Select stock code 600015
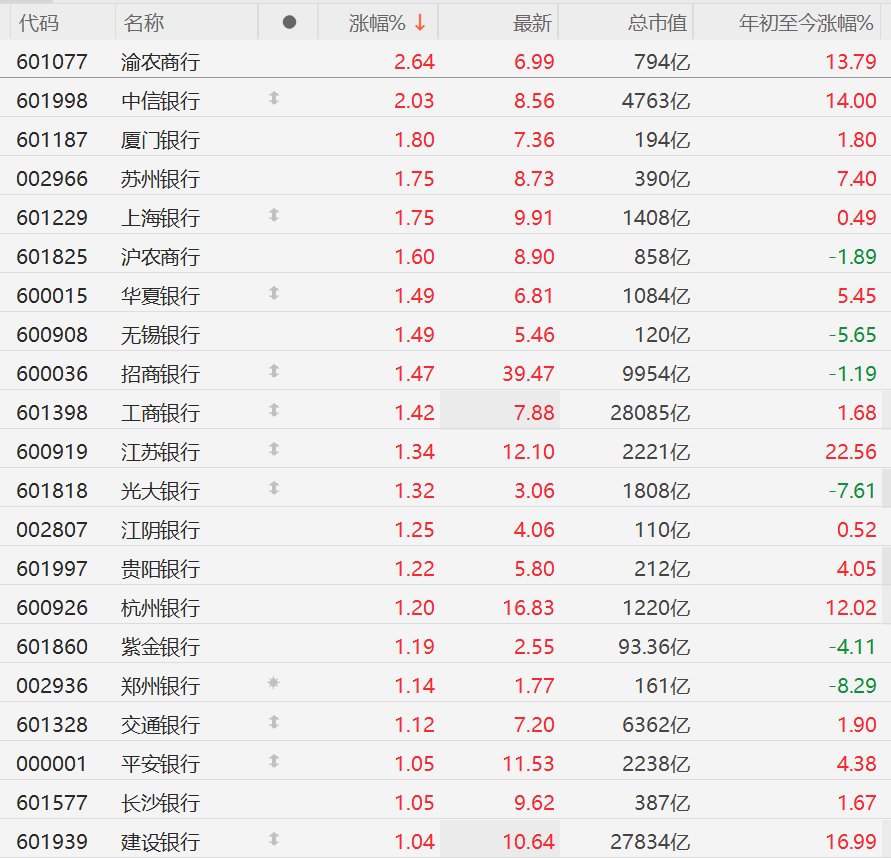The image size is (891, 858). (52, 296)
